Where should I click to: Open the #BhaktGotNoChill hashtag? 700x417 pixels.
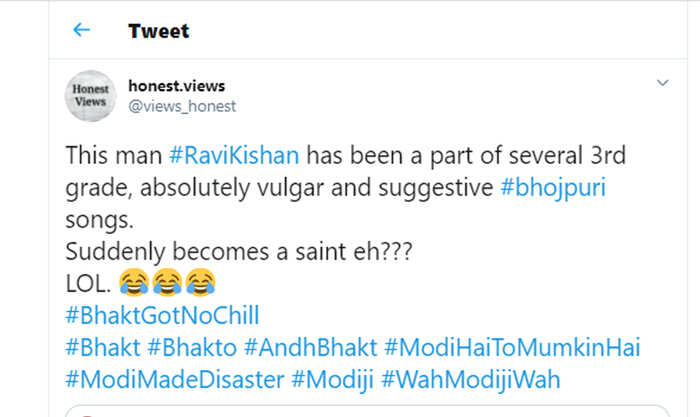pyautogui.click(x=162, y=315)
